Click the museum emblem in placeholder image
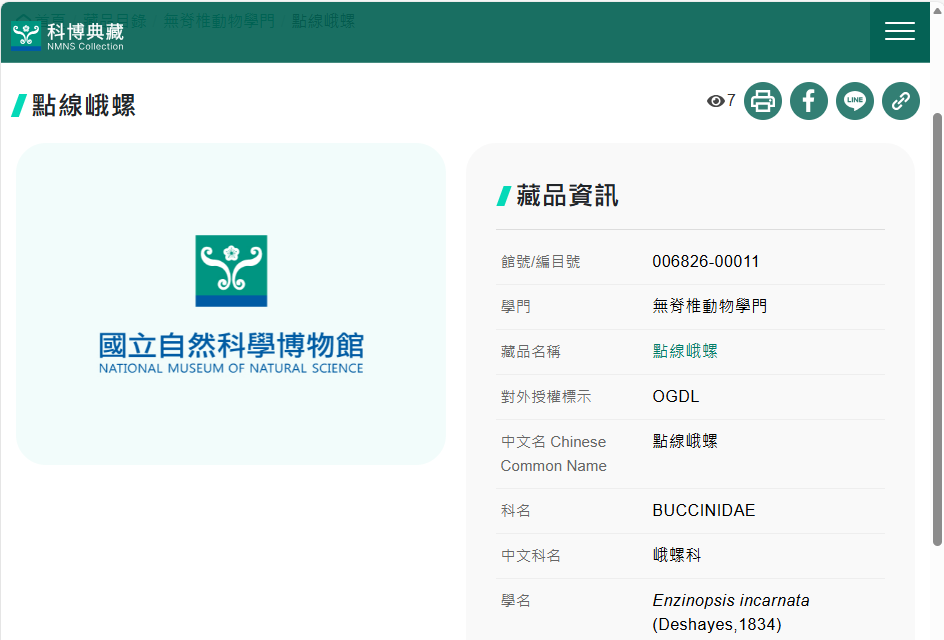944x640 pixels. [x=231, y=270]
